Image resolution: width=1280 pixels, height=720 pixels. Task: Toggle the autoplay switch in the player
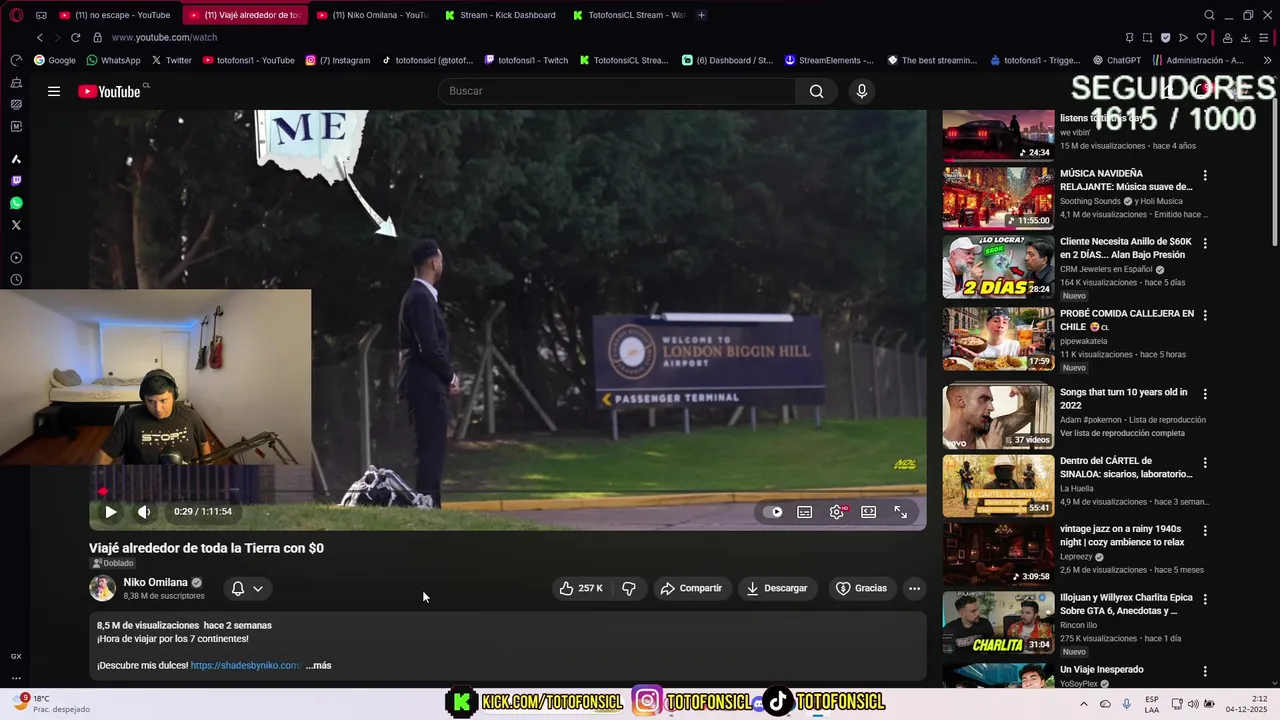click(774, 512)
